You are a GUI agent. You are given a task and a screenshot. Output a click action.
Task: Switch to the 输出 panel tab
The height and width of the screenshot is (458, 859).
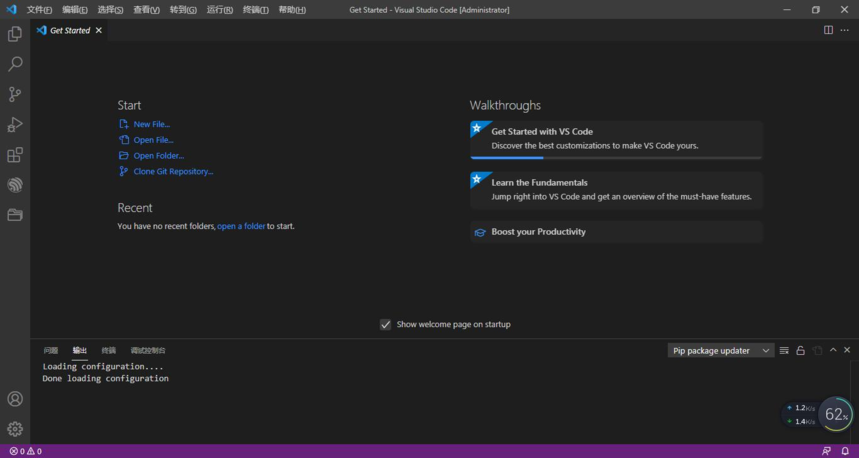[x=80, y=351]
